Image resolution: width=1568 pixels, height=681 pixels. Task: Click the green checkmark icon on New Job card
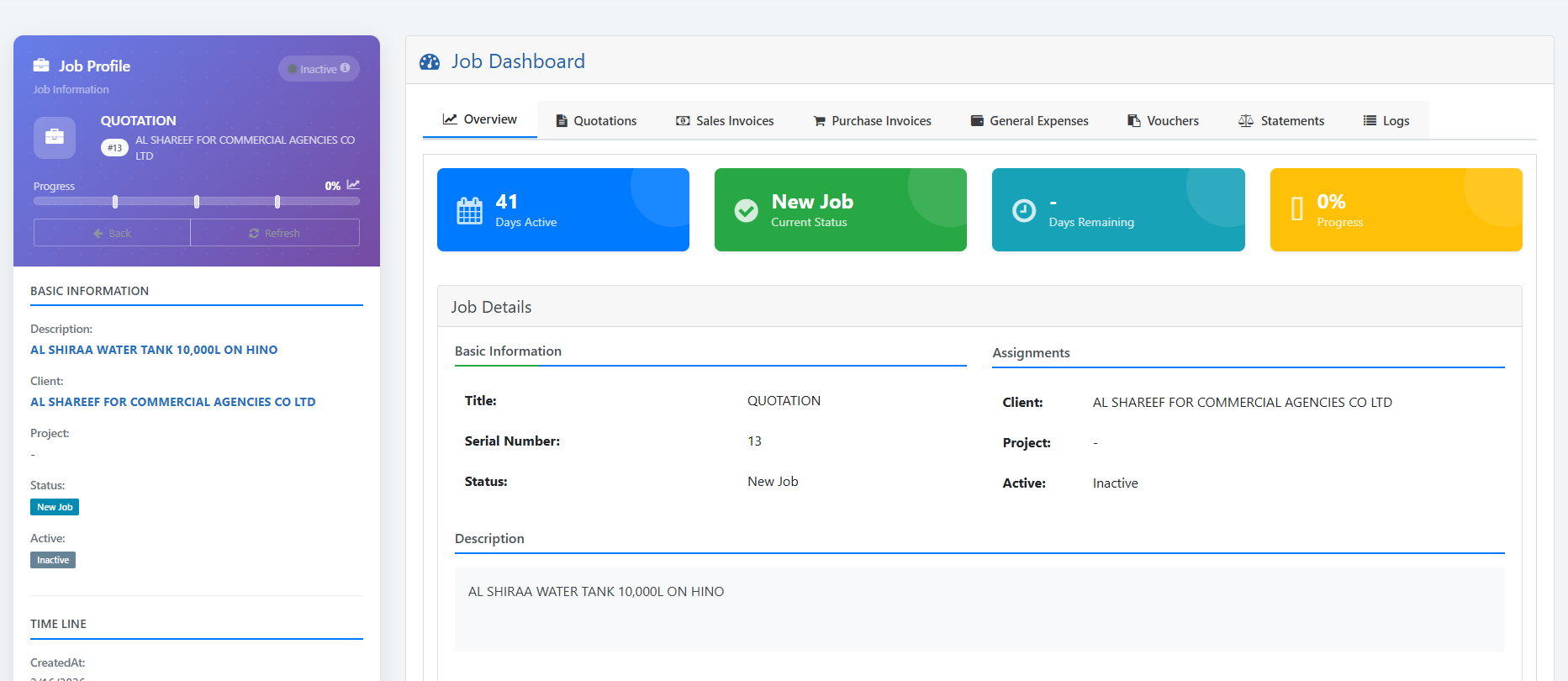(746, 210)
